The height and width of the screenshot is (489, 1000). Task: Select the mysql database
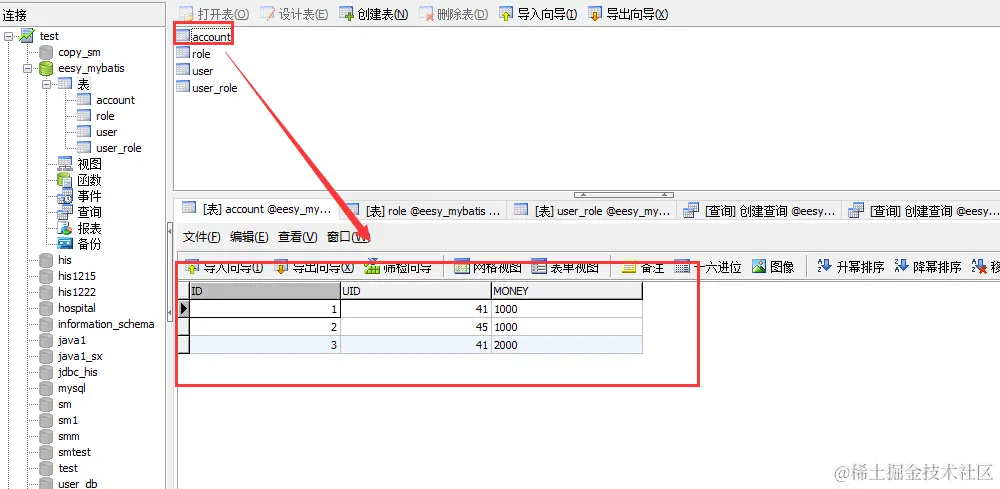62,388
